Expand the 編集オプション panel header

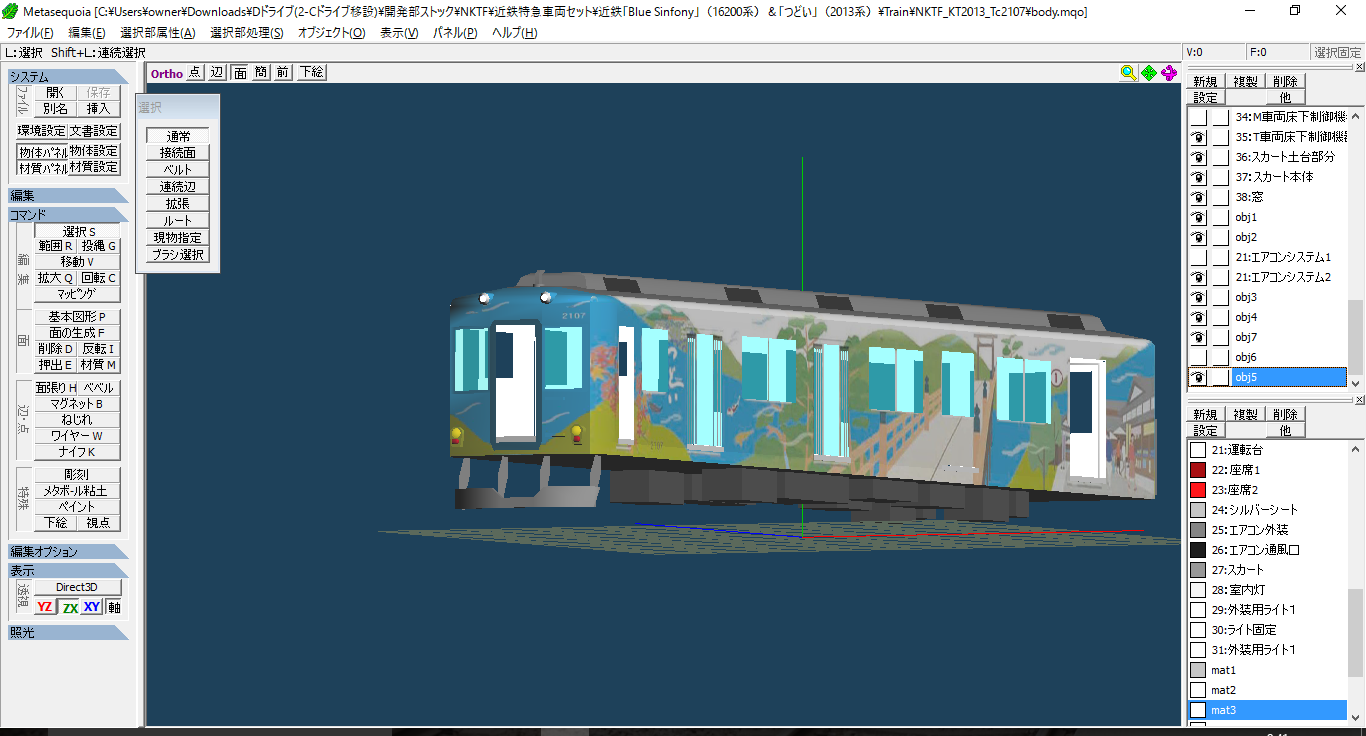[68, 552]
